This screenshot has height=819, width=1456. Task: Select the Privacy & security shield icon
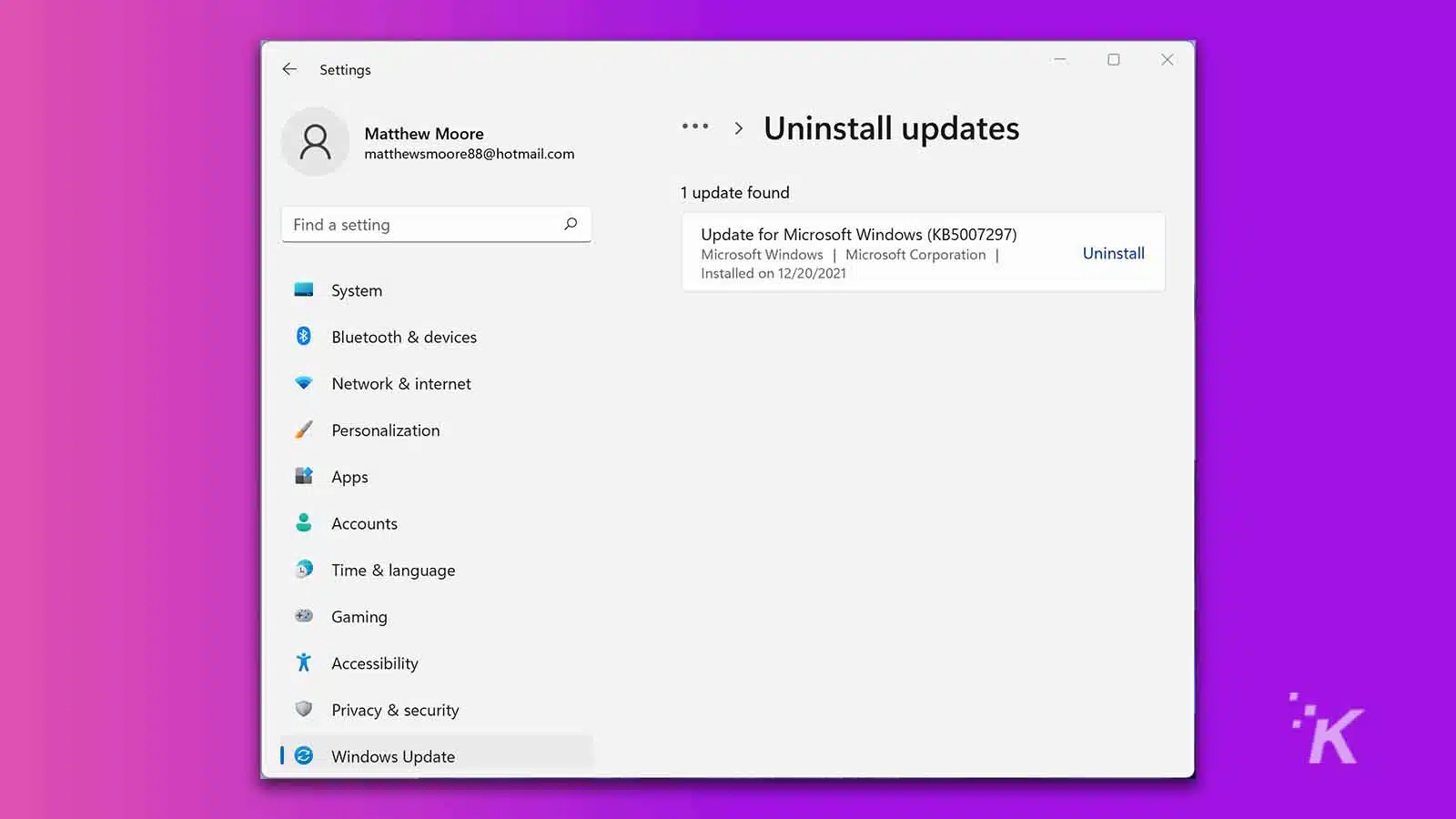pos(304,709)
